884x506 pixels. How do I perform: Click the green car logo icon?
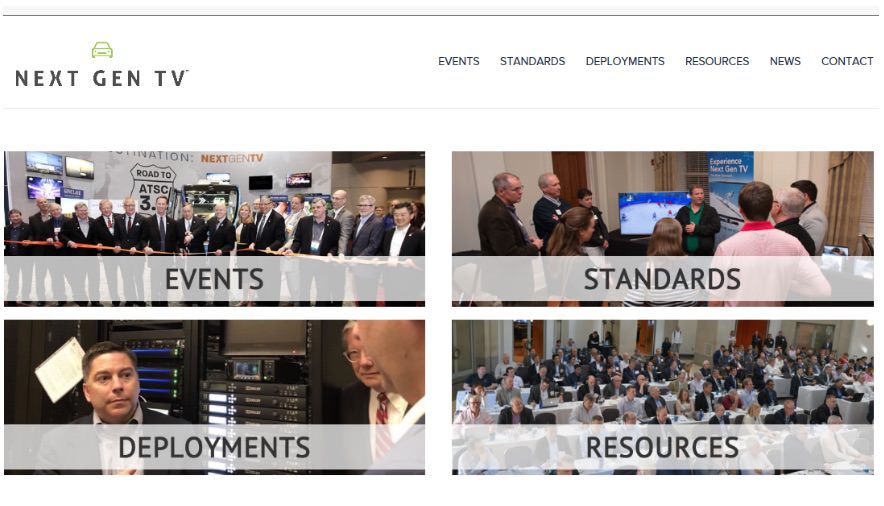(x=102, y=50)
